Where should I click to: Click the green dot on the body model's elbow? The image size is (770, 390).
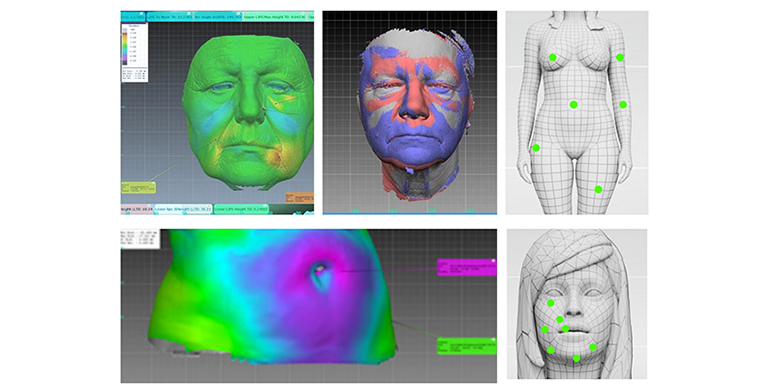click(623, 105)
